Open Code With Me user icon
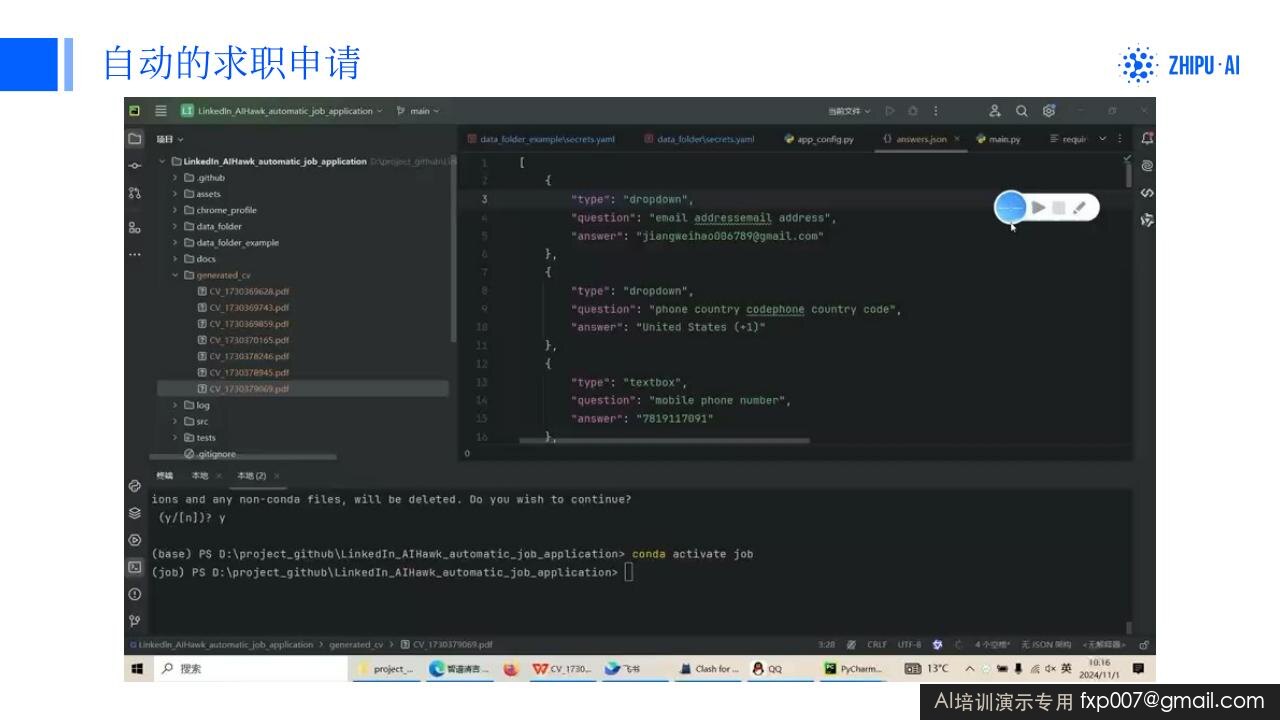 pos(995,111)
